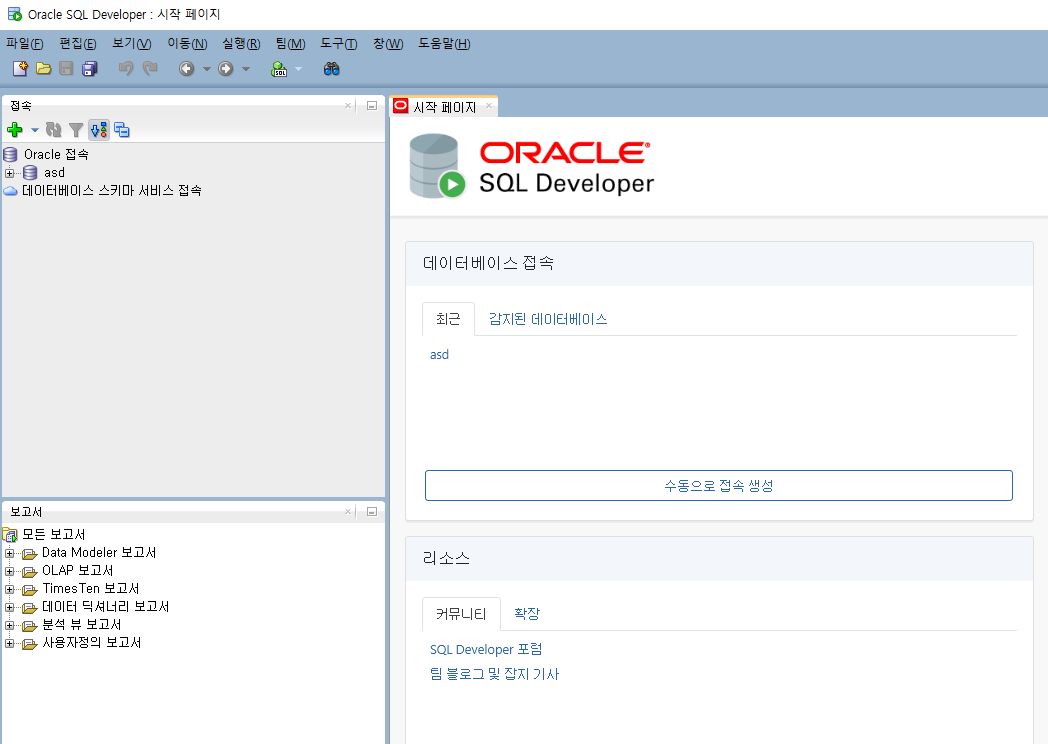Click the Redo arrow icon

point(150,68)
